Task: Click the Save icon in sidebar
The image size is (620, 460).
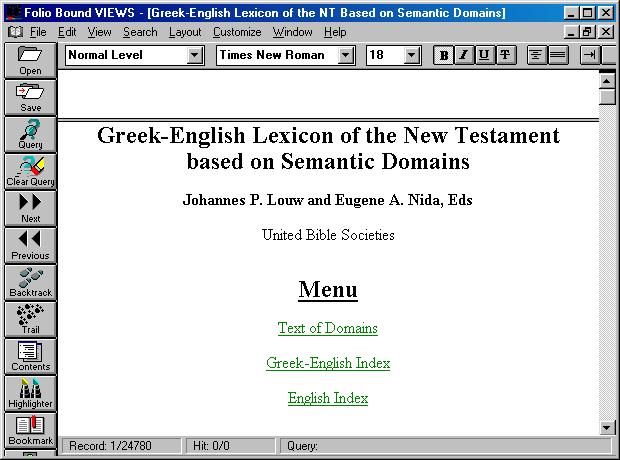Action: click(30, 97)
